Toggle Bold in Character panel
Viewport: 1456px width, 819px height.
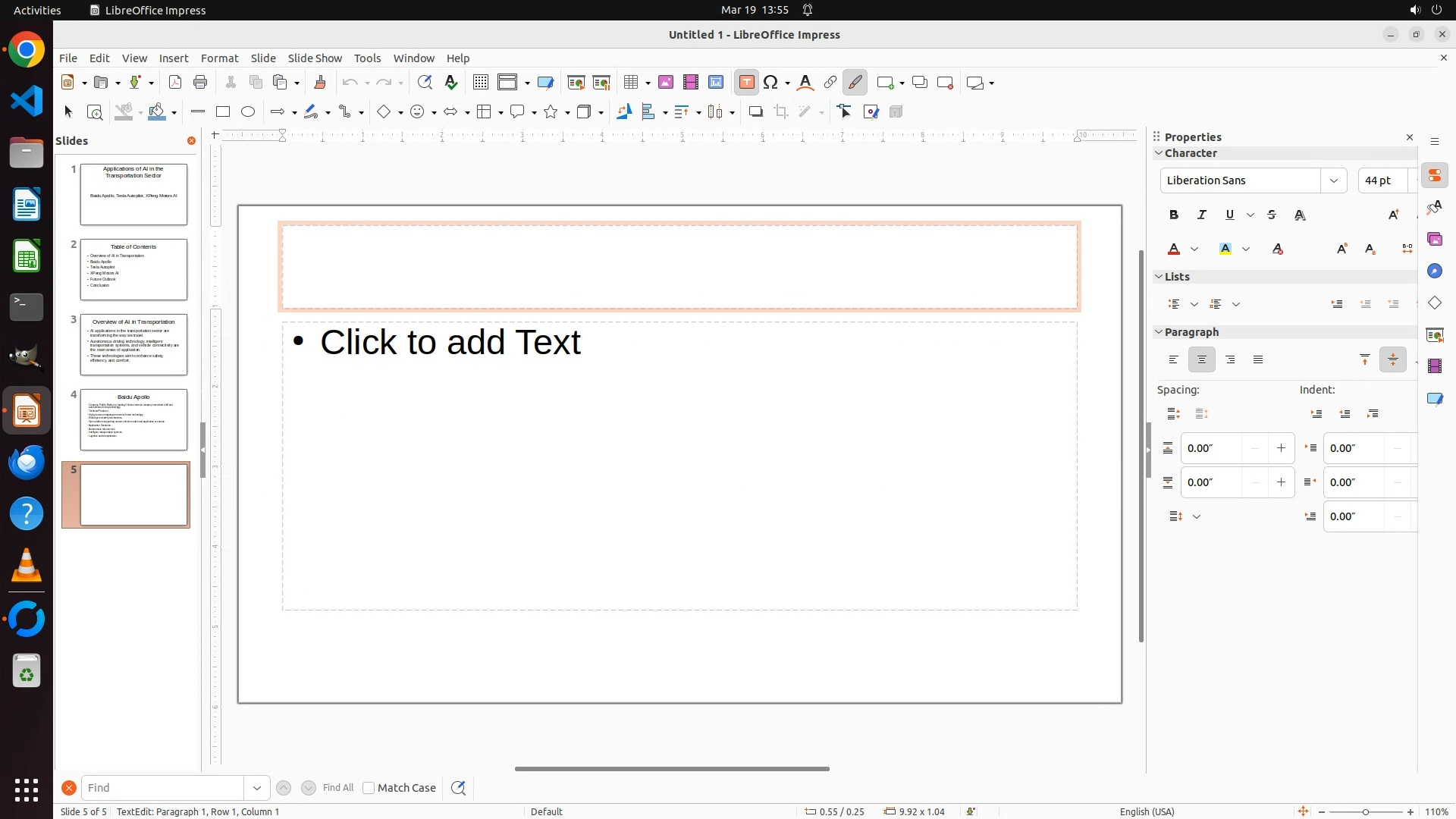tap(1174, 215)
